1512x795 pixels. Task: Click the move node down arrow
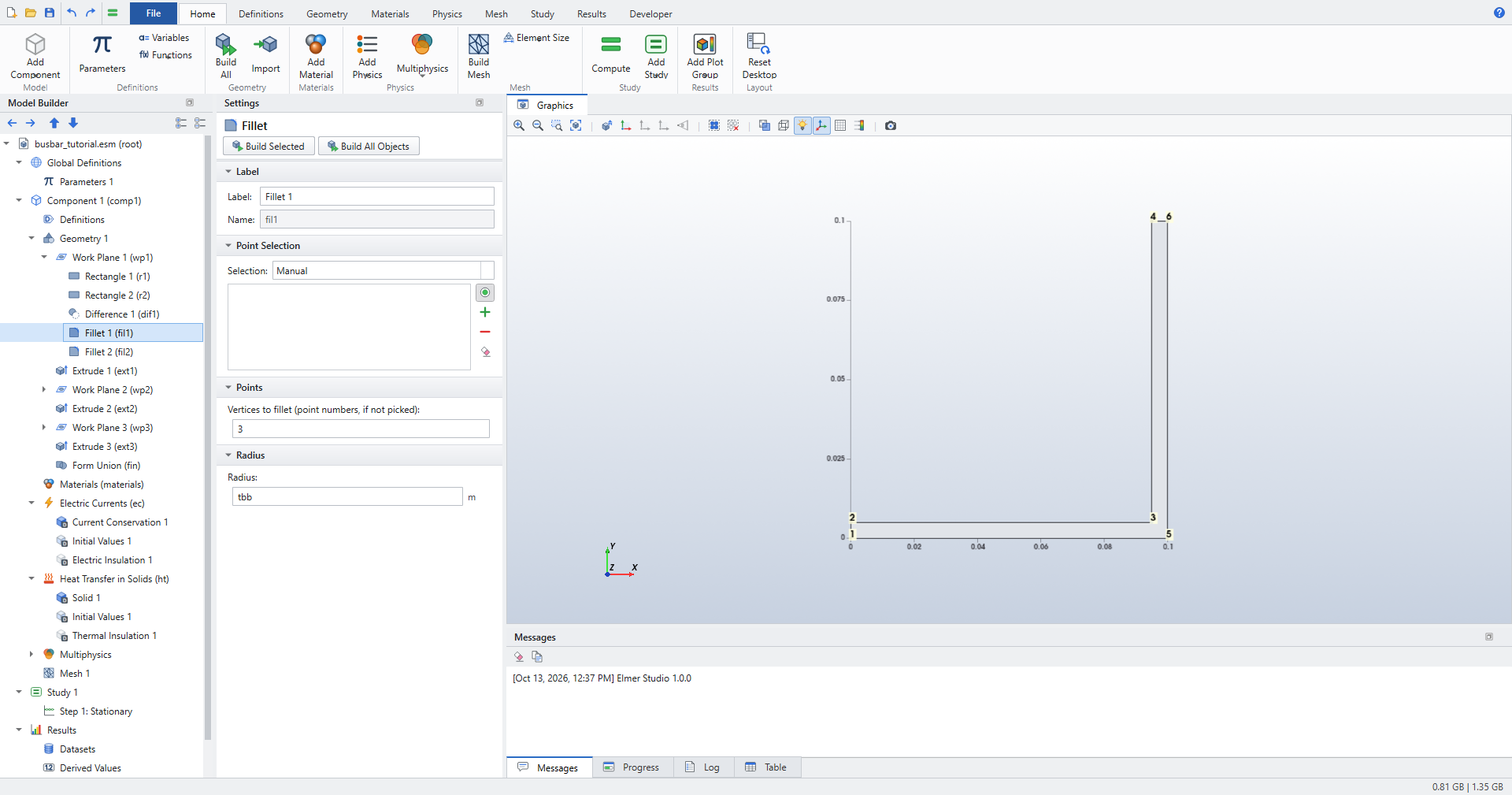pyautogui.click(x=73, y=123)
